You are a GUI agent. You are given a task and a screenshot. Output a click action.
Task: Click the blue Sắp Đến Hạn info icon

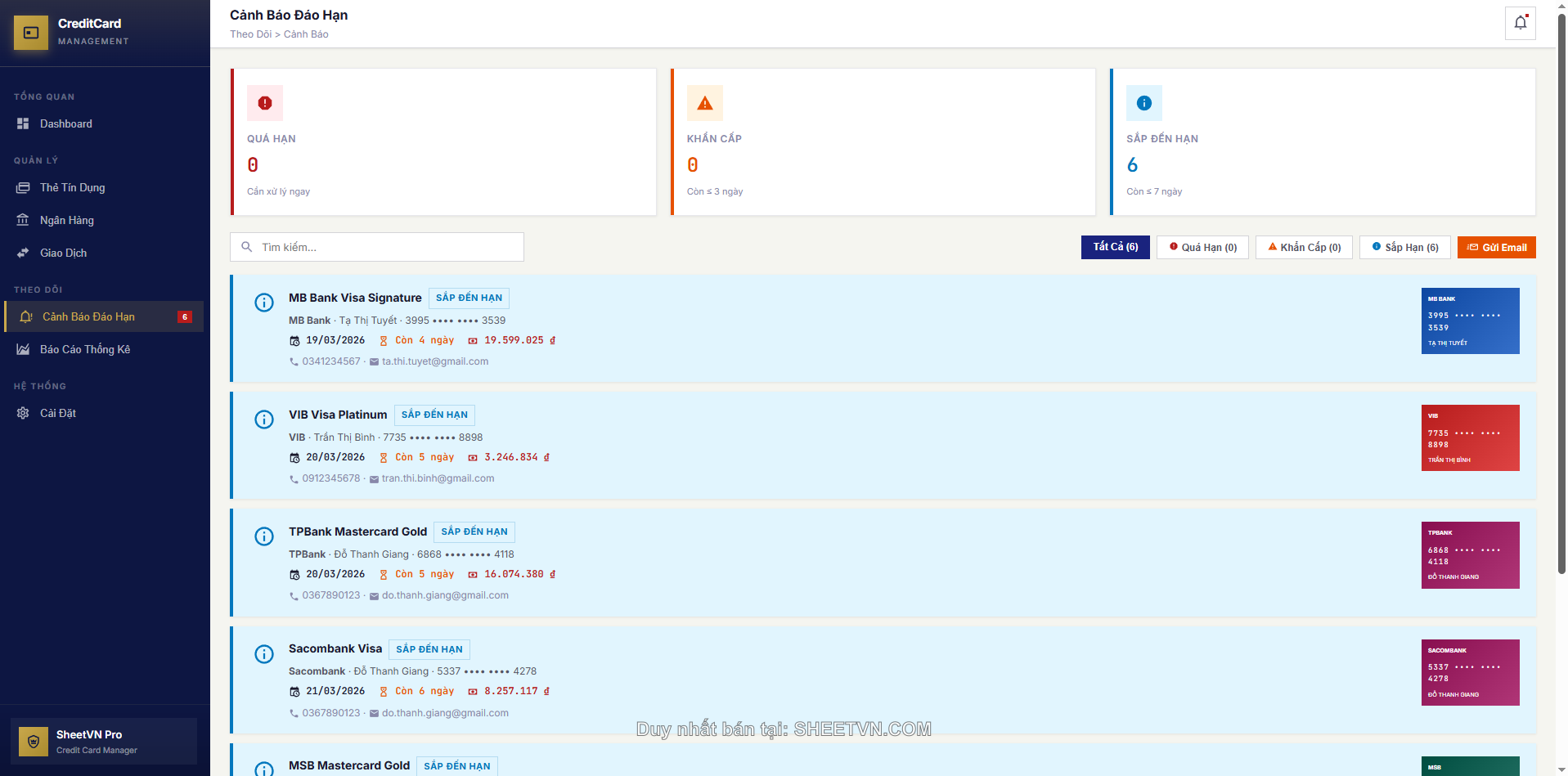[1143, 103]
